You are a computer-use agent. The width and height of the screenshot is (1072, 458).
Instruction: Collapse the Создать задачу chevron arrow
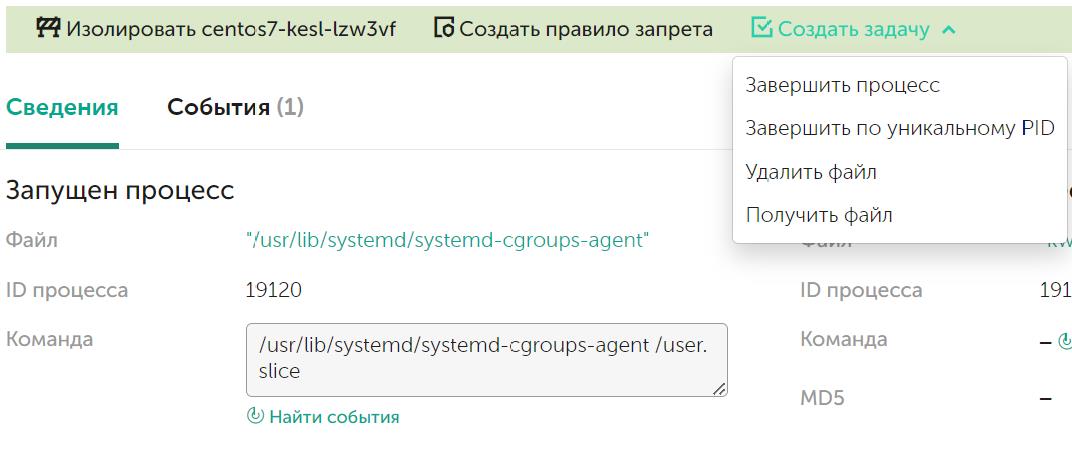point(949,29)
